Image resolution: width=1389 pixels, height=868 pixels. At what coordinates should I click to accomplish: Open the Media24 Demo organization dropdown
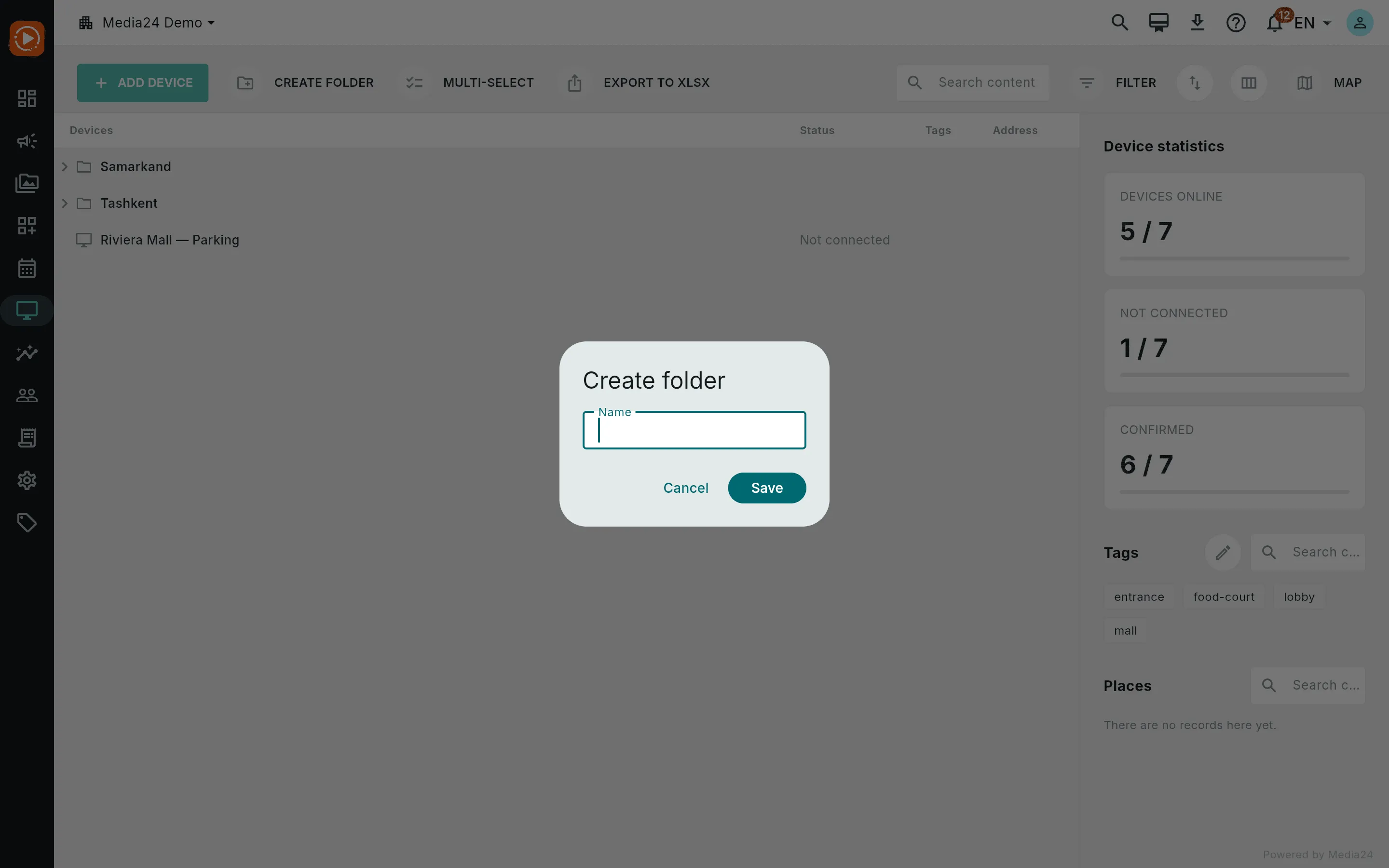[x=147, y=23]
